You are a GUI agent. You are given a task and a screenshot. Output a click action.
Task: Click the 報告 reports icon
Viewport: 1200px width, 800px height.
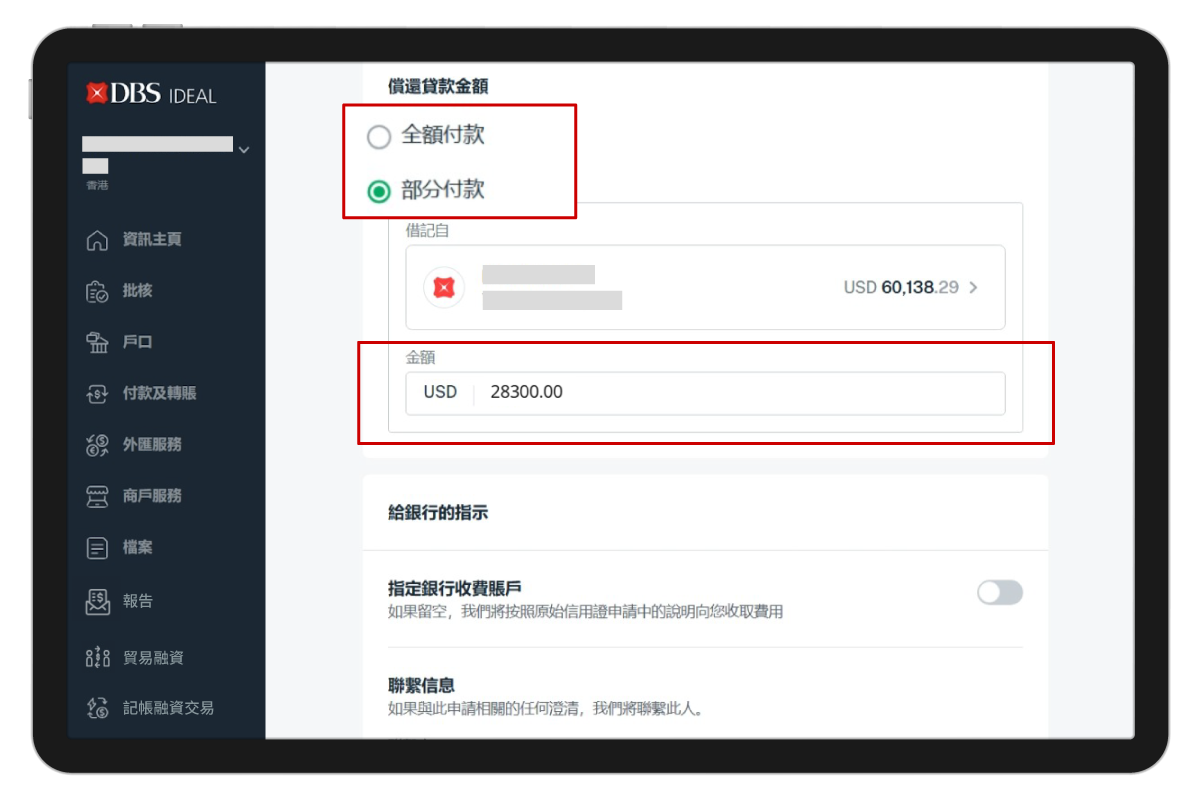97,601
